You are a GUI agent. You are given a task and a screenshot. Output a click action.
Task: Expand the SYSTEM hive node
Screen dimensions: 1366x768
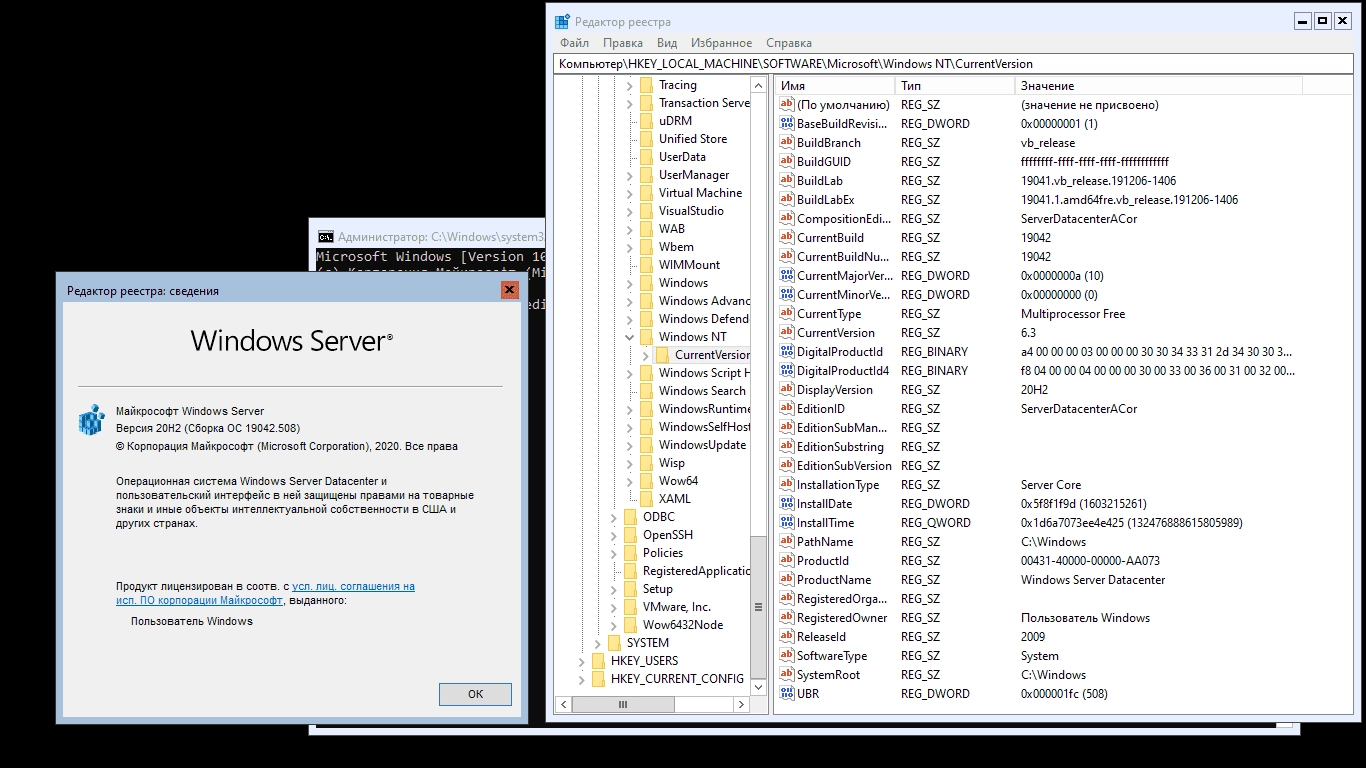tap(597, 643)
